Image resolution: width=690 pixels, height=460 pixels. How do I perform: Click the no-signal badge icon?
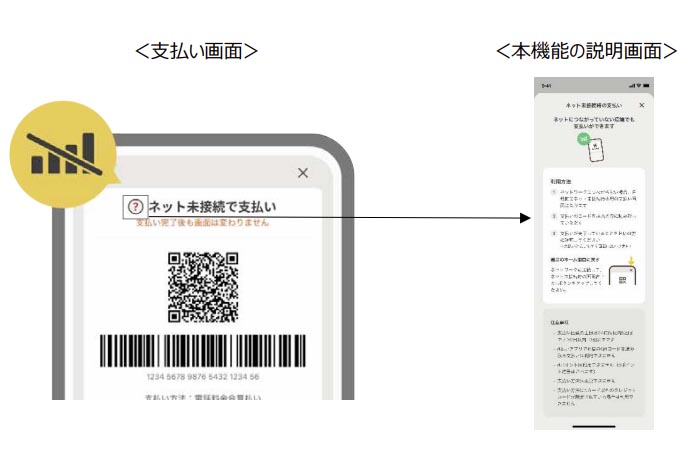coord(64,154)
